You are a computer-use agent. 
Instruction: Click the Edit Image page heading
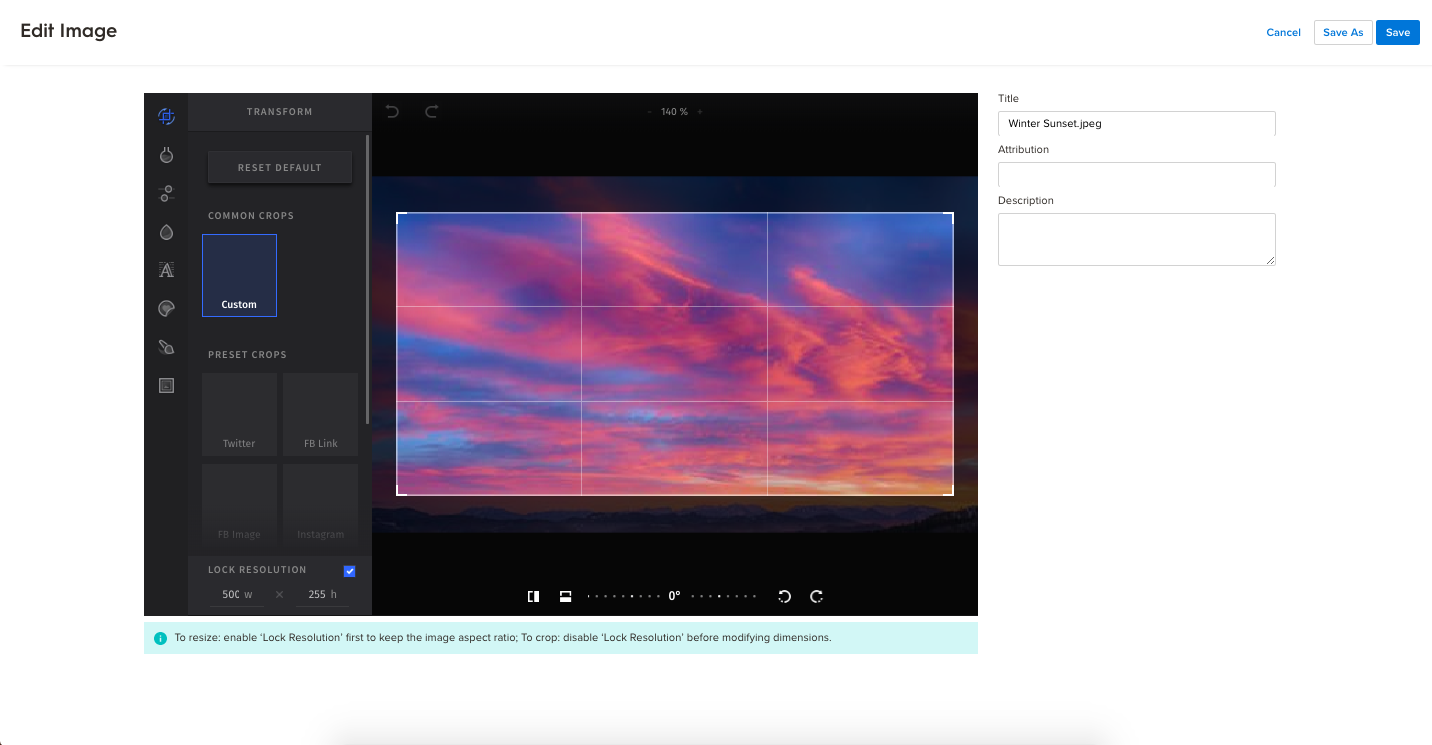(x=69, y=31)
